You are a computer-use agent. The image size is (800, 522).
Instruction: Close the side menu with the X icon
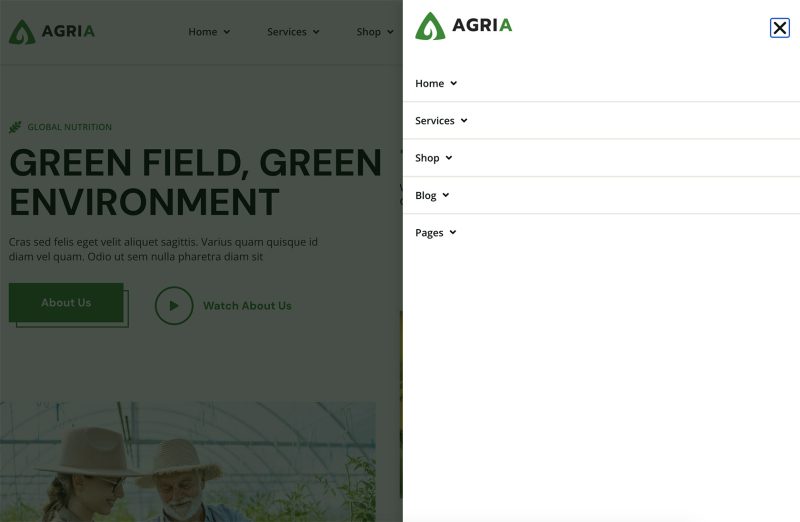pyautogui.click(x=780, y=28)
